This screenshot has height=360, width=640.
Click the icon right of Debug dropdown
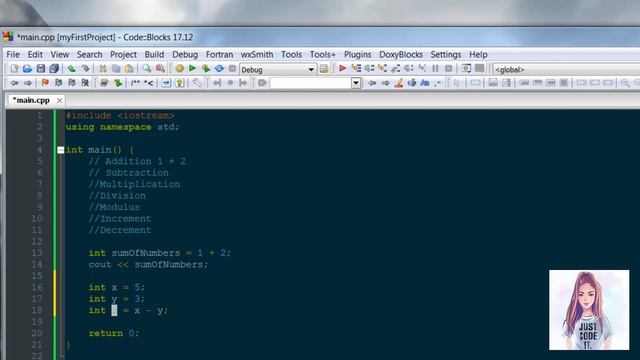(324, 69)
